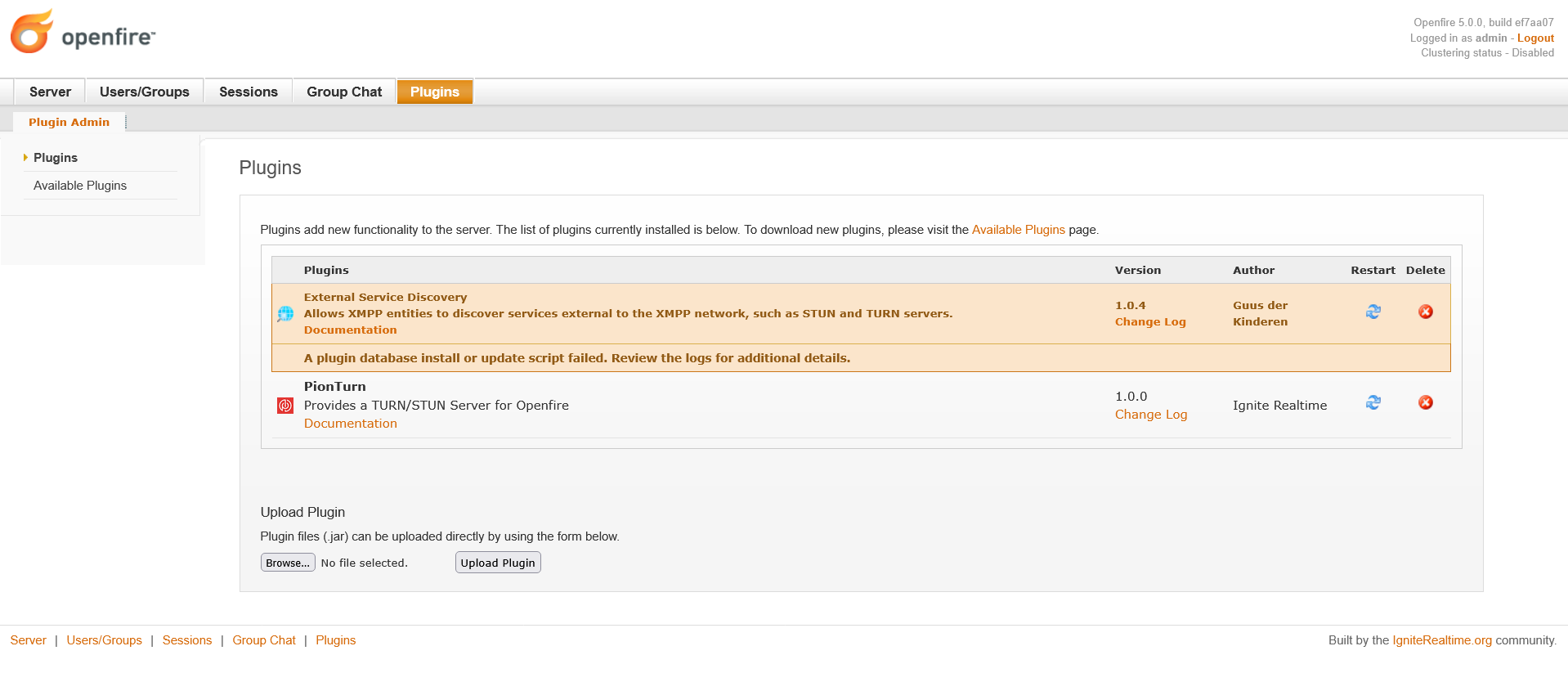Open the Plugin Admin subtab
Screen dimensions: 1568x691
point(69,122)
